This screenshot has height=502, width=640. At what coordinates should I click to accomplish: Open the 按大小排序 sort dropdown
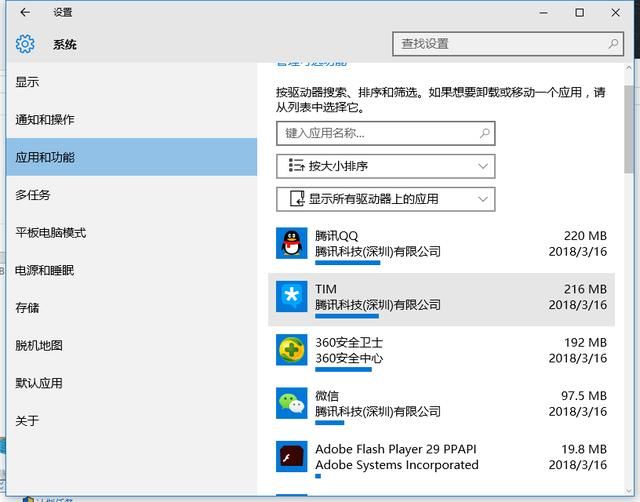(x=386, y=166)
